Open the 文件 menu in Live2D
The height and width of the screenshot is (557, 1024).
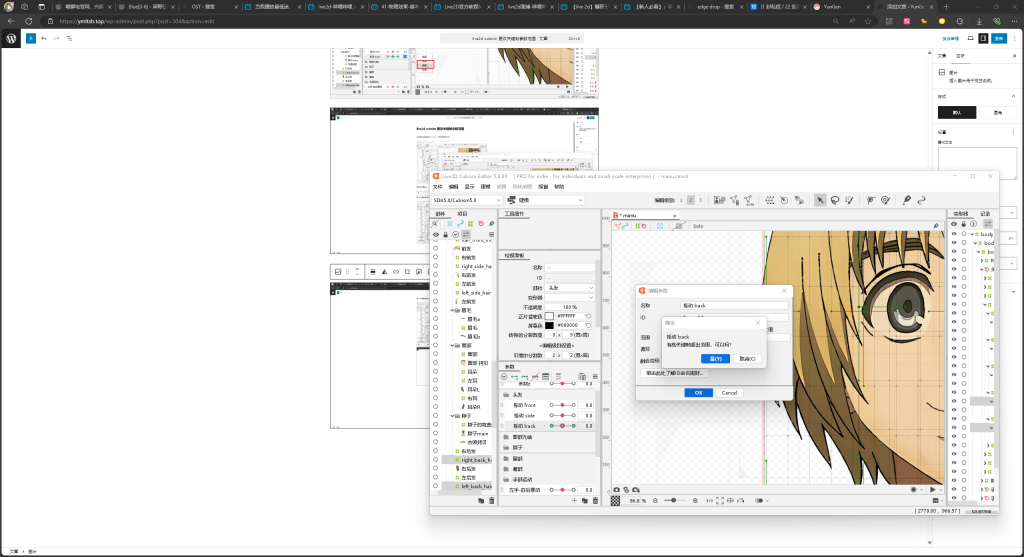(x=438, y=187)
